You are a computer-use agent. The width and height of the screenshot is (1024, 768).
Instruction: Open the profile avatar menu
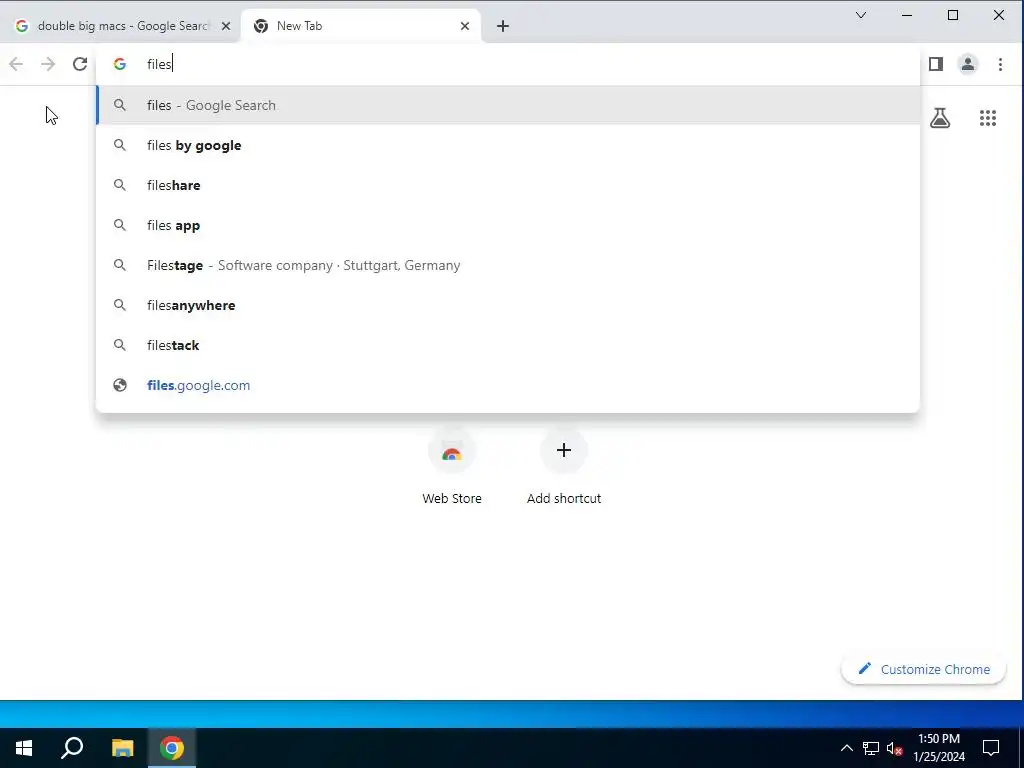point(968,64)
